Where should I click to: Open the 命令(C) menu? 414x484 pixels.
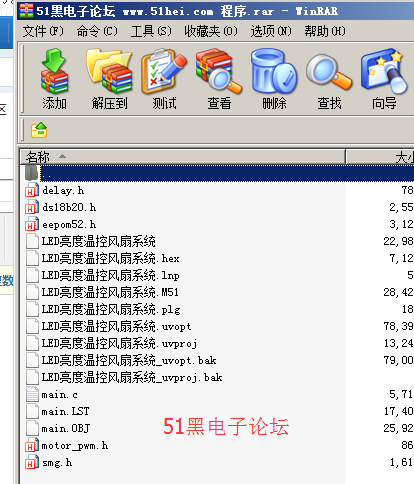(97, 31)
